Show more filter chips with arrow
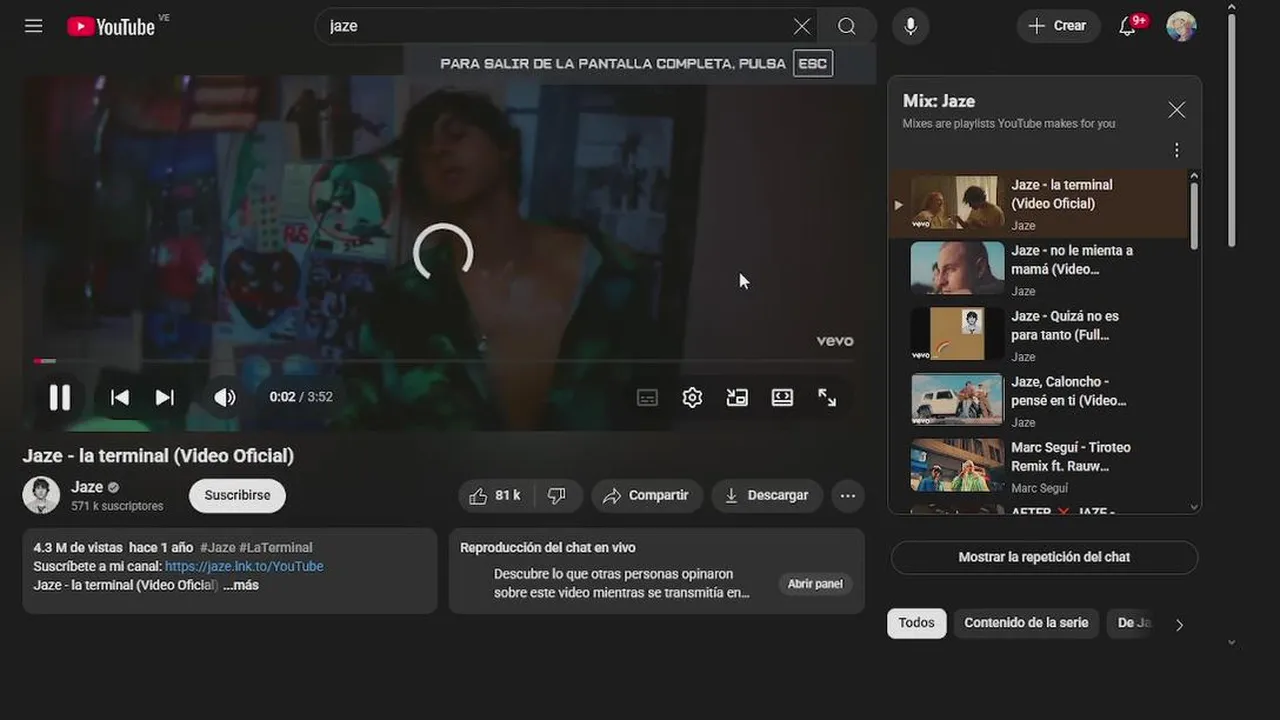This screenshot has height=720, width=1280. [x=1179, y=625]
